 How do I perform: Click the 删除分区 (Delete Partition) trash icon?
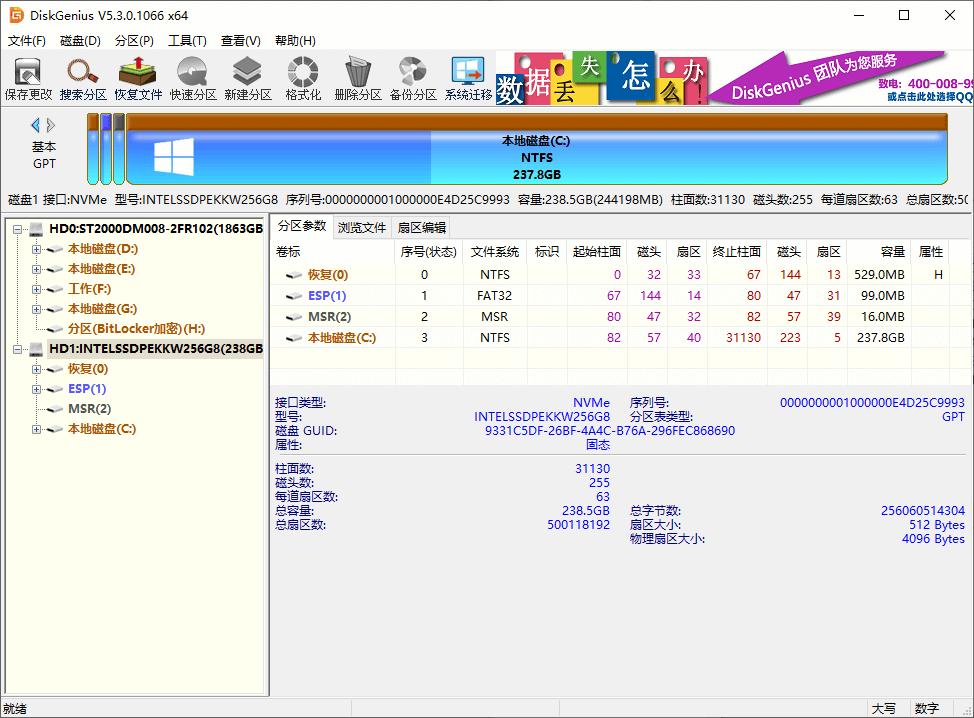[357, 78]
